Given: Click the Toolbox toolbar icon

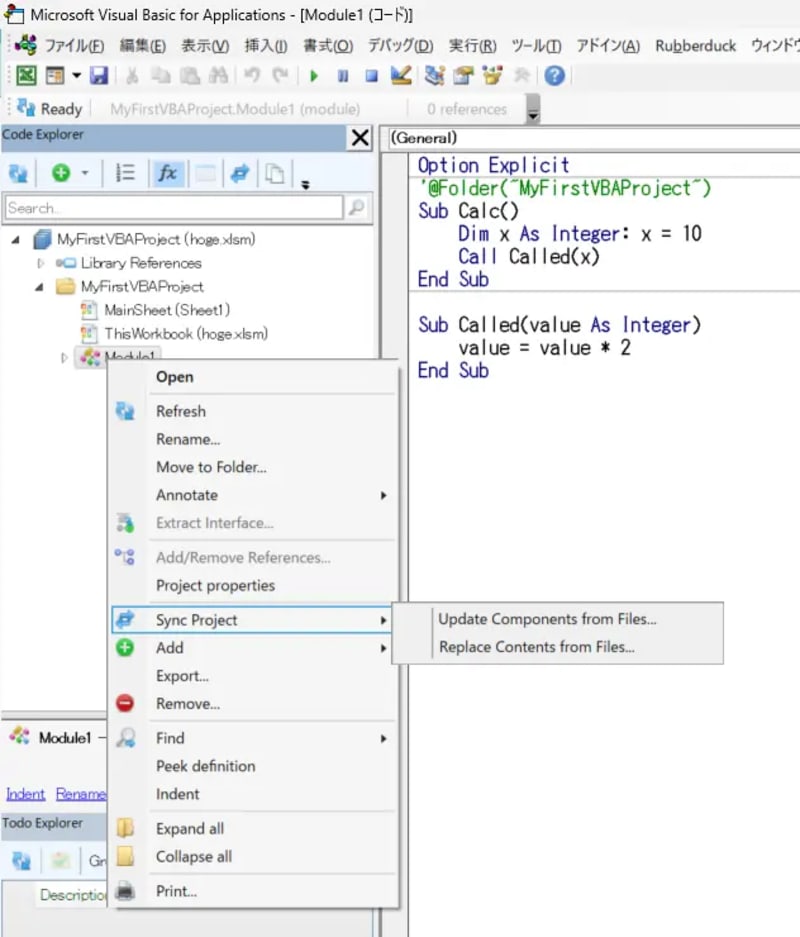Looking at the screenshot, I should coord(522,76).
